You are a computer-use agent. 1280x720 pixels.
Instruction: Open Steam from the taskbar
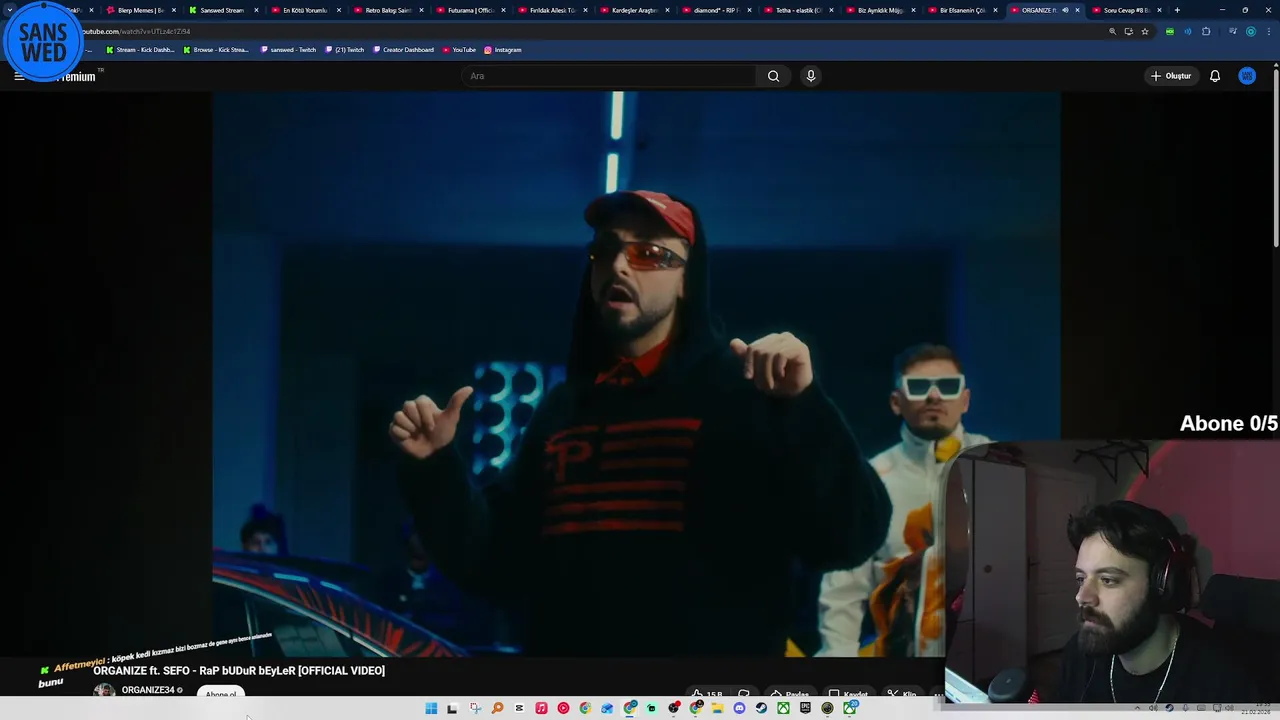761,708
